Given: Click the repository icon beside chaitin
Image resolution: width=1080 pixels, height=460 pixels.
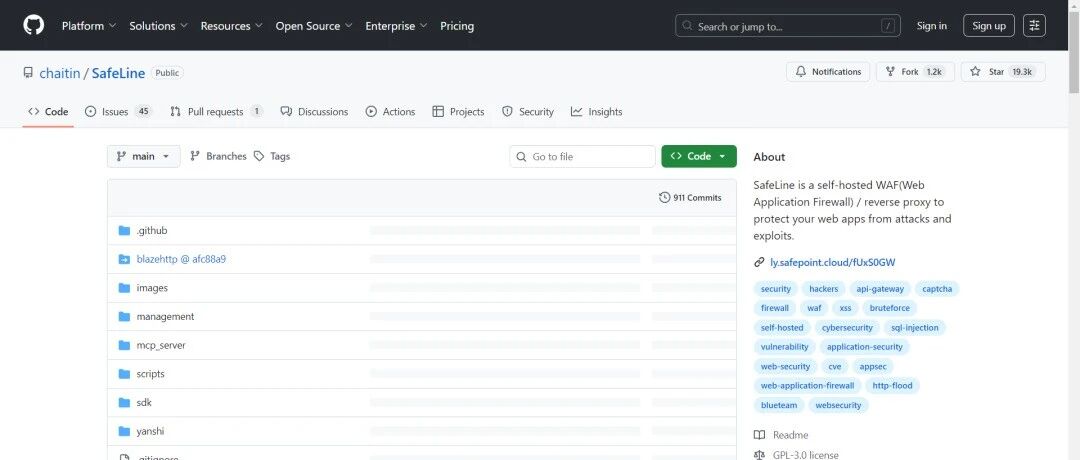Looking at the screenshot, I should [28, 72].
